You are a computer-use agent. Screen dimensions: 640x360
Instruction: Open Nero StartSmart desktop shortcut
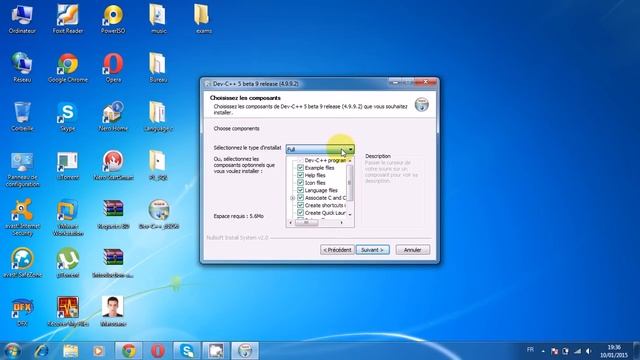(113, 166)
